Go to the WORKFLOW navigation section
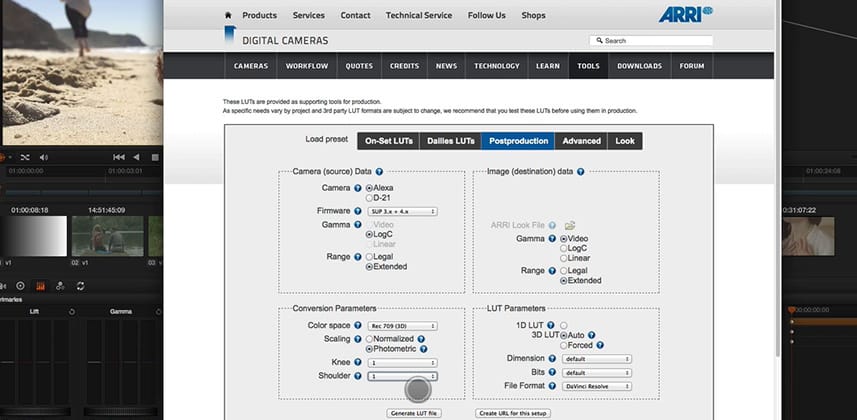Screen dimensions: 857x420 click(x=307, y=66)
